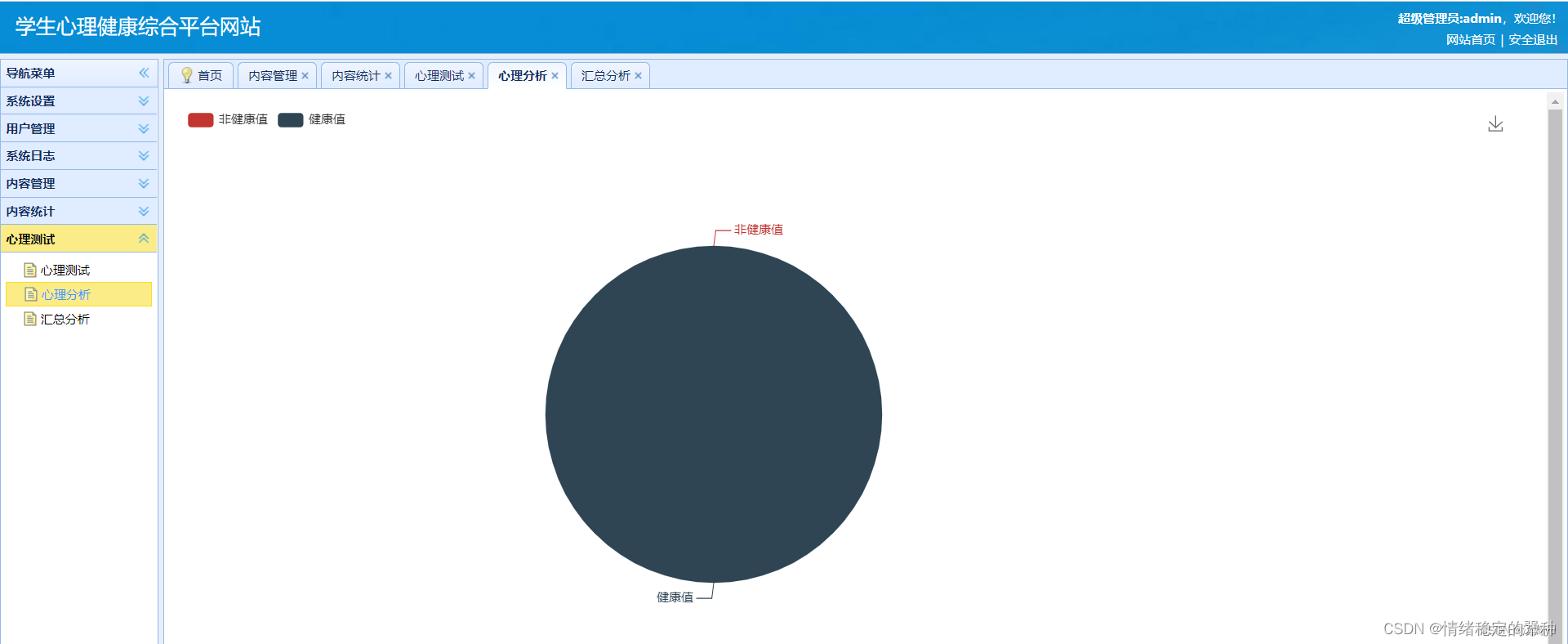Download the pie chart as image

pyautogui.click(x=1495, y=123)
